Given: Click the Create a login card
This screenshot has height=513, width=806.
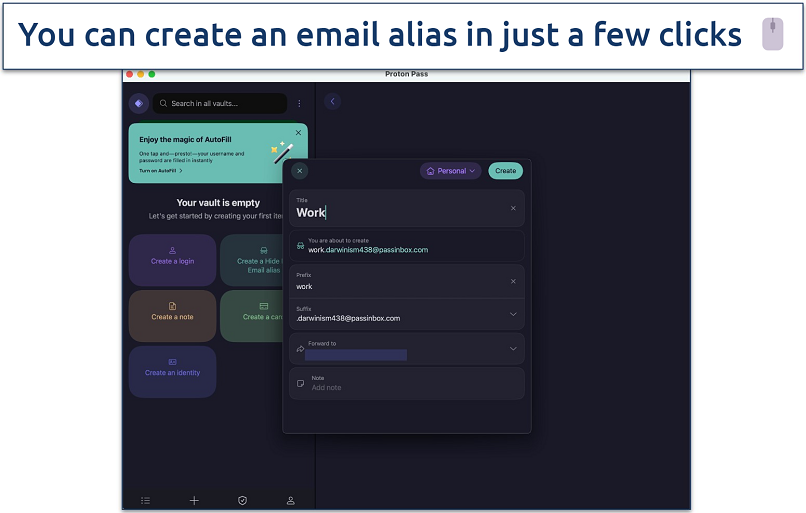Looking at the screenshot, I should [172, 260].
